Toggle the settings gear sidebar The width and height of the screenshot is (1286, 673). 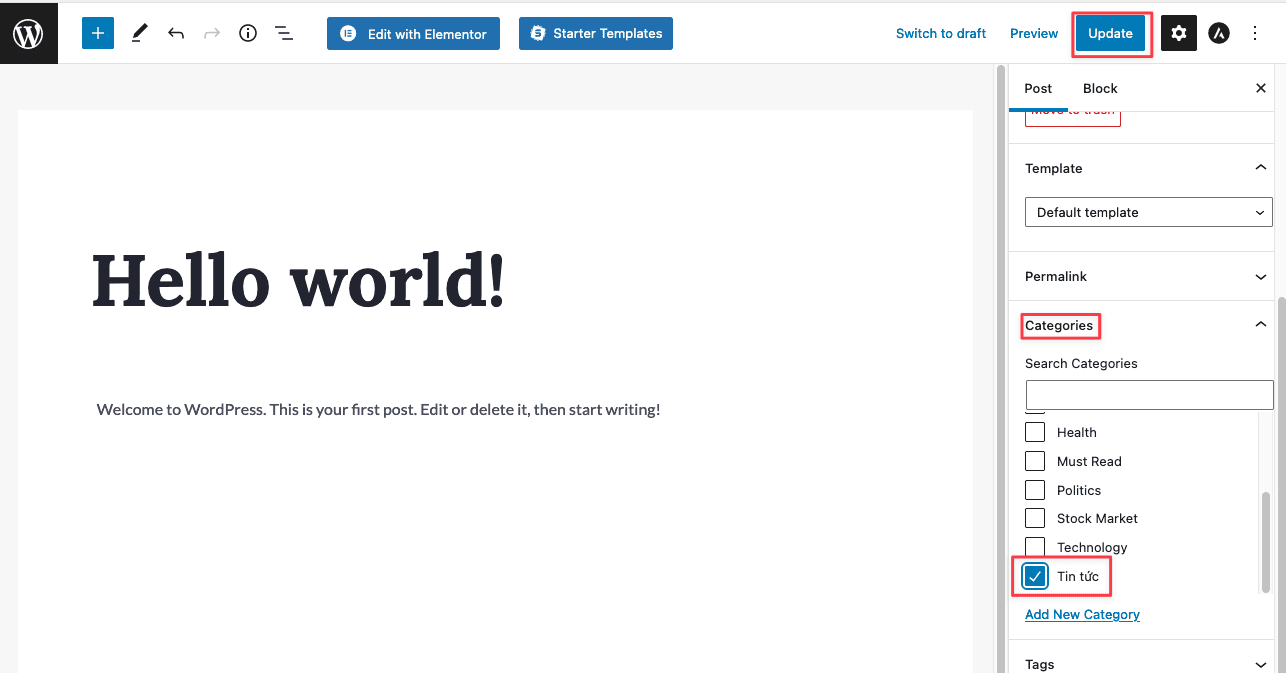coord(1178,33)
